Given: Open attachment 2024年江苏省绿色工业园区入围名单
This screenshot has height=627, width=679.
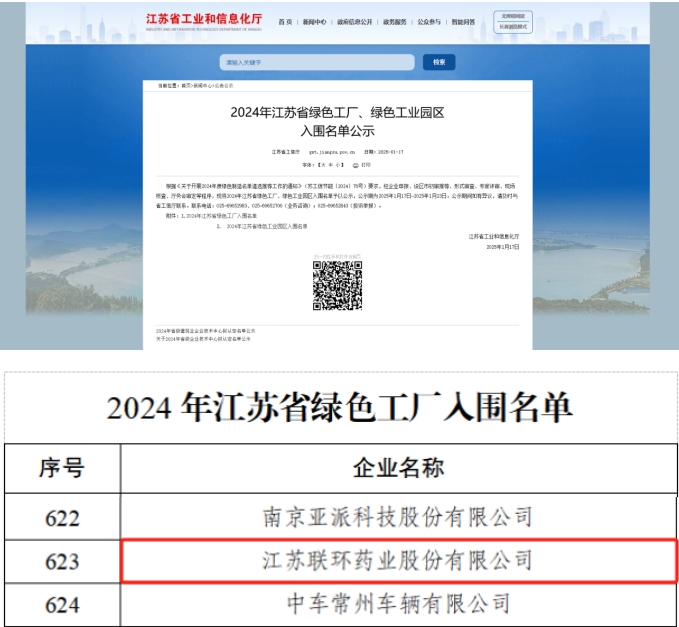Looking at the screenshot, I should (265, 226).
